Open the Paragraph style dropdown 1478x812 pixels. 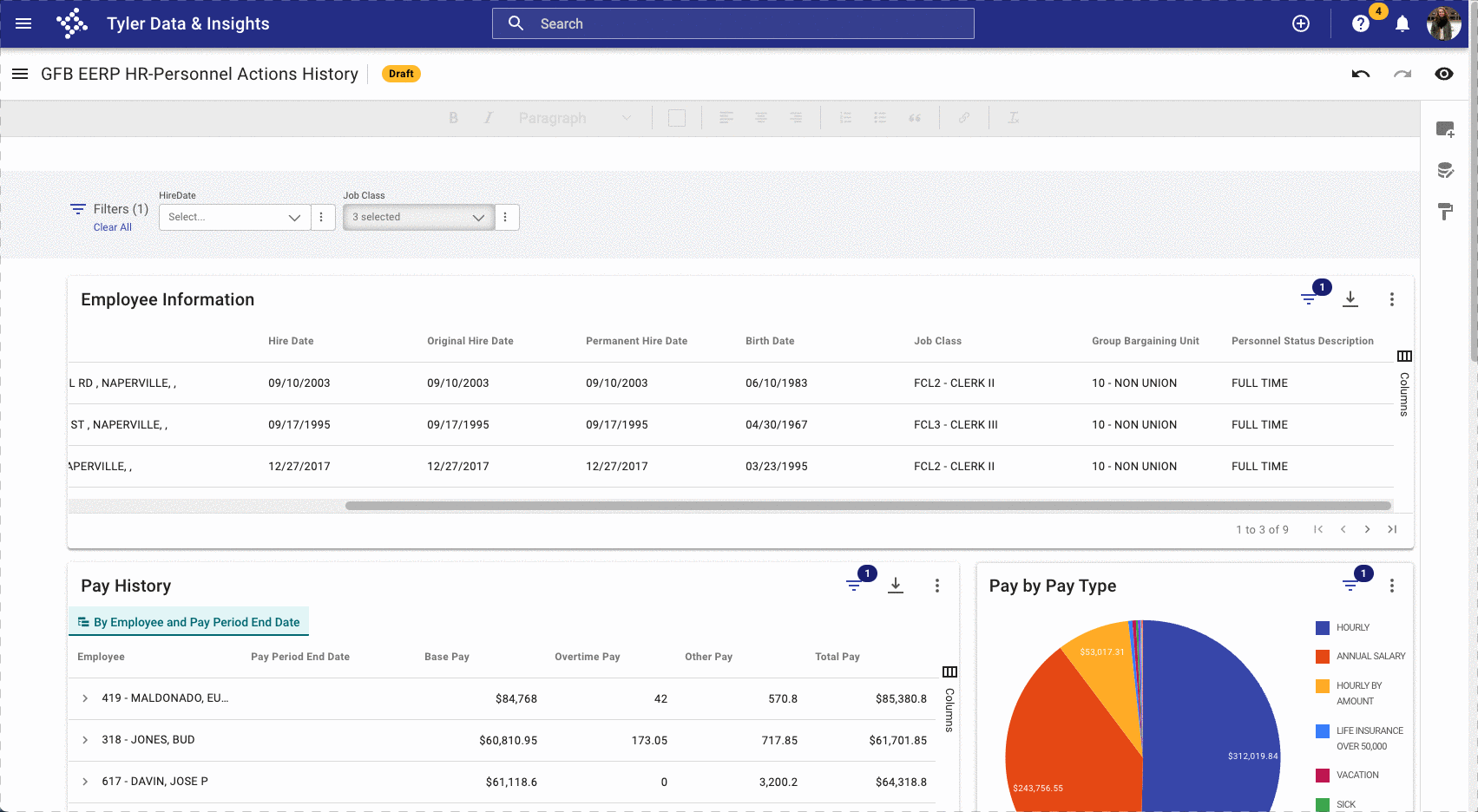pyautogui.click(x=575, y=118)
